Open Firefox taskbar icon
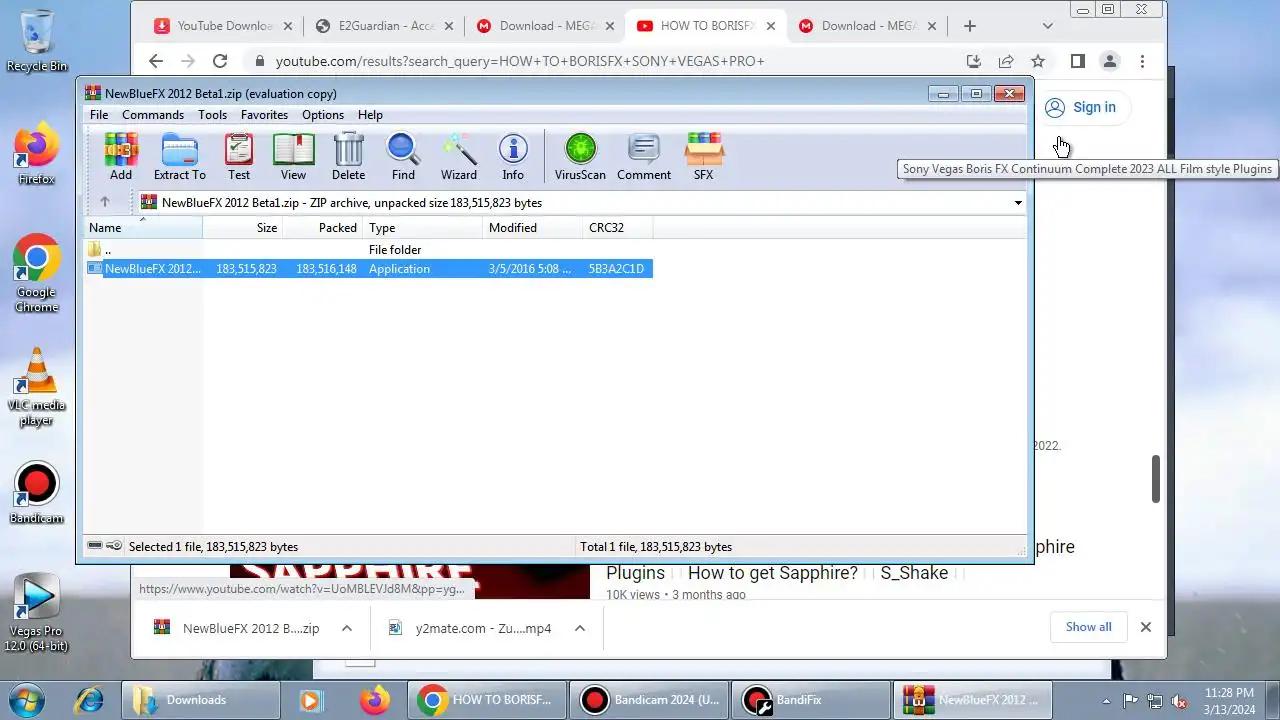Image resolution: width=1280 pixels, height=720 pixels. [375, 700]
